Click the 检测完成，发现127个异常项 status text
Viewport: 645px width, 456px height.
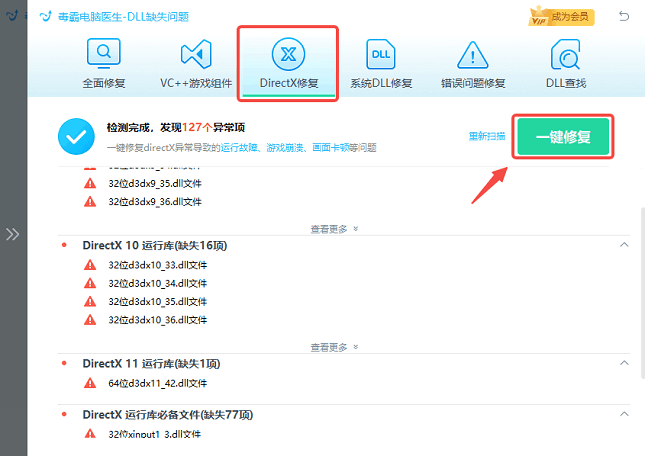pyautogui.click(x=176, y=127)
